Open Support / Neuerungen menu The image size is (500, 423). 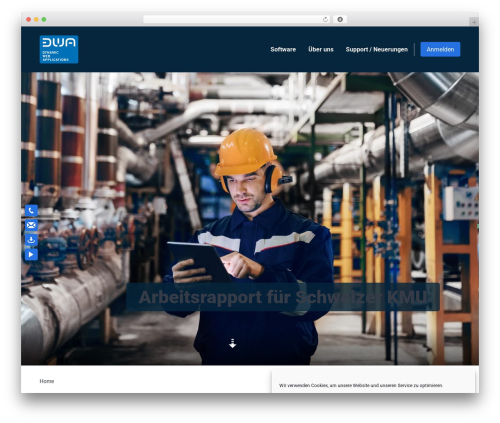coord(377,49)
